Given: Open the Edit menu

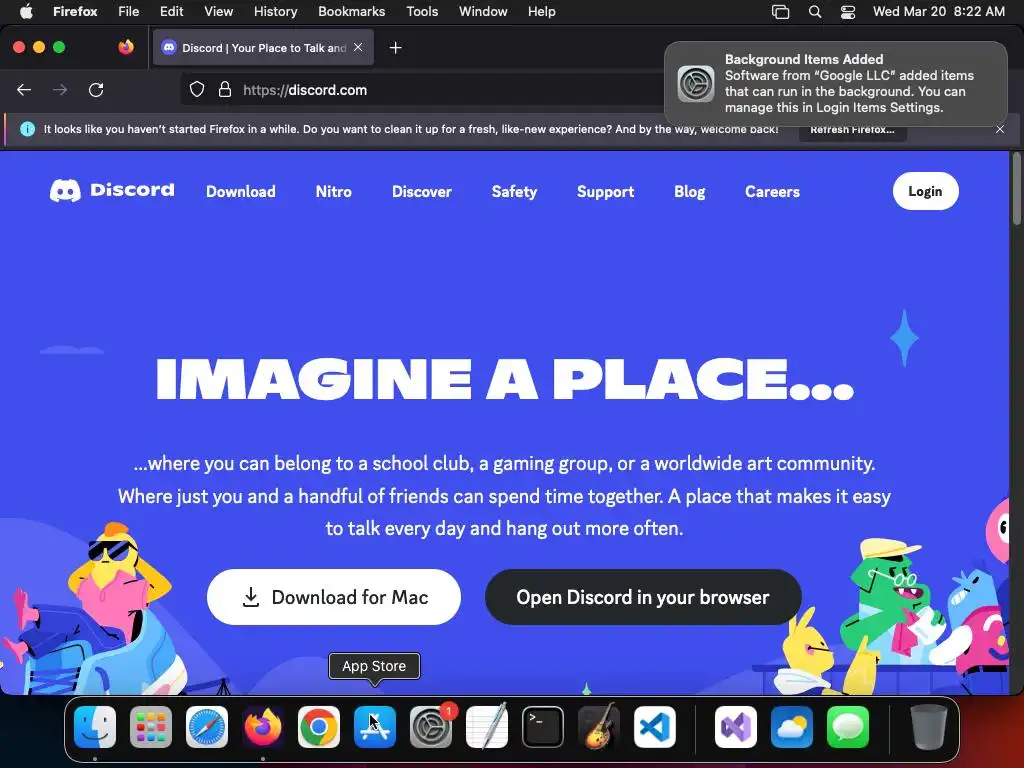Looking at the screenshot, I should click(171, 11).
